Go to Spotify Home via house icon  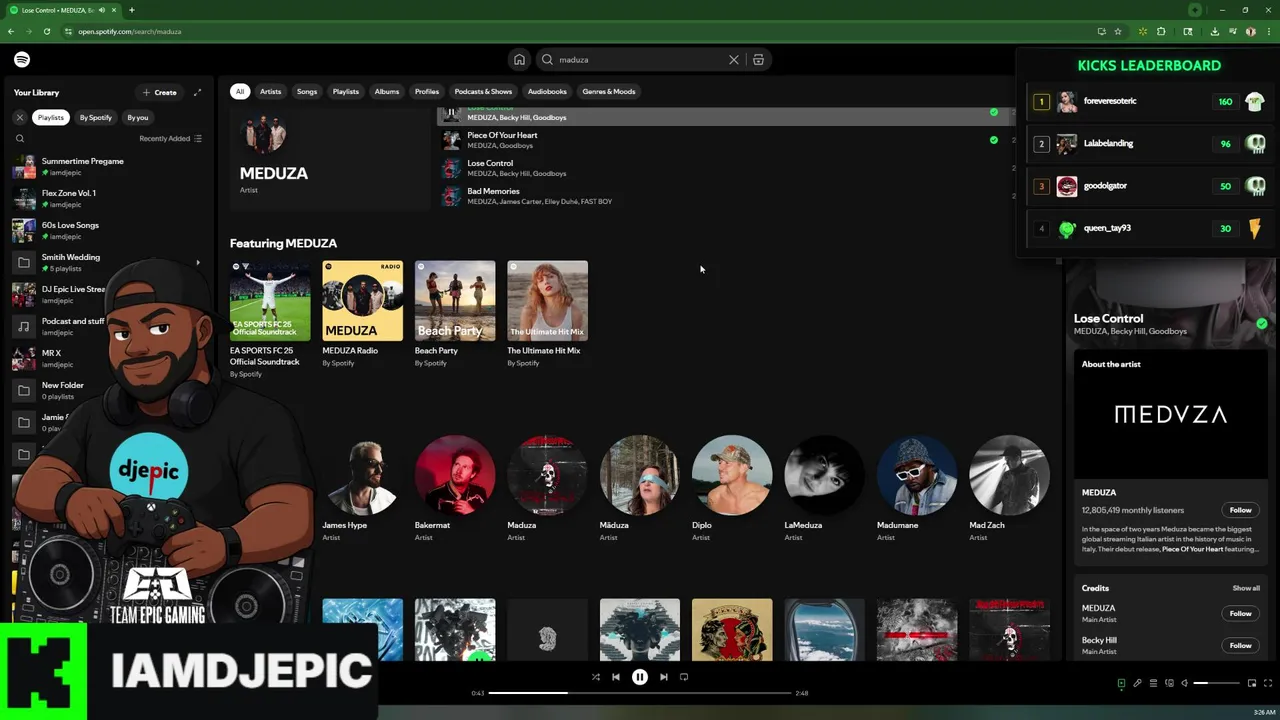tap(519, 60)
